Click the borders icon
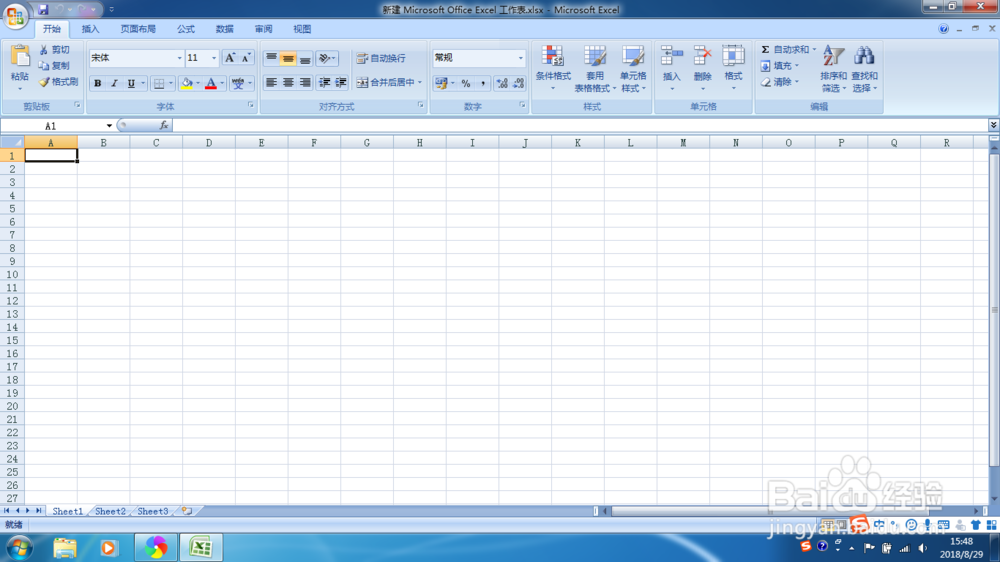The width and height of the screenshot is (1000, 562). pos(159,83)
